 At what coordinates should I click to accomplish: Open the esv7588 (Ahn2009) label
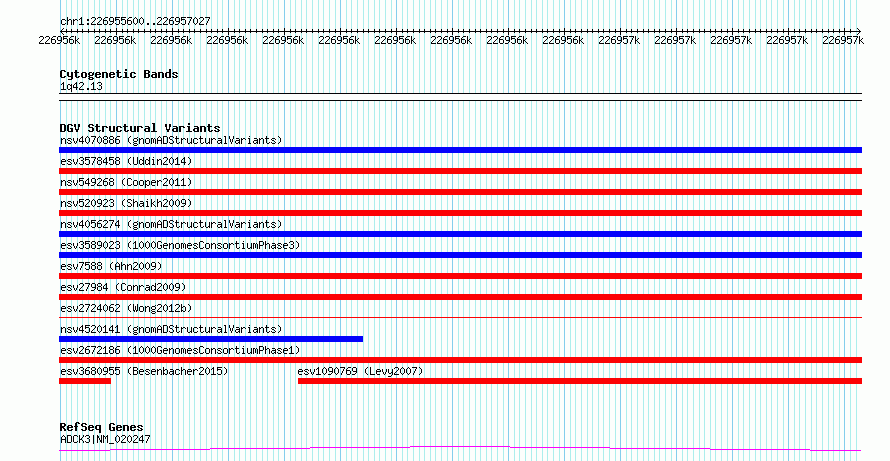(111, 266)
